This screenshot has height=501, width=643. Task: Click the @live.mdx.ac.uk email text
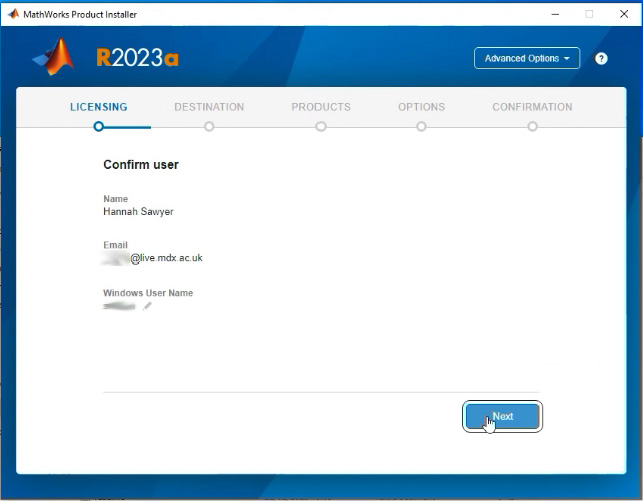[166, 258]
